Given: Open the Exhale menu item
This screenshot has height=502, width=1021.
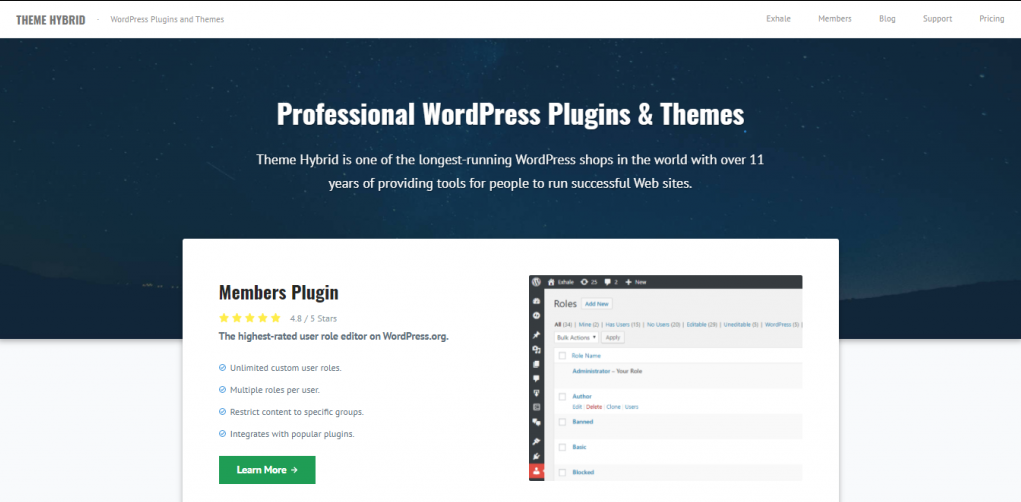Looking at the screenshot, I should click(x=778, y=19).
